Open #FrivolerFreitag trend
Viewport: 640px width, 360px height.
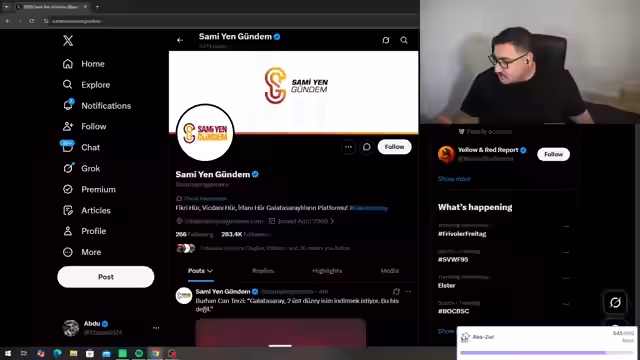[x=462, y=234]
